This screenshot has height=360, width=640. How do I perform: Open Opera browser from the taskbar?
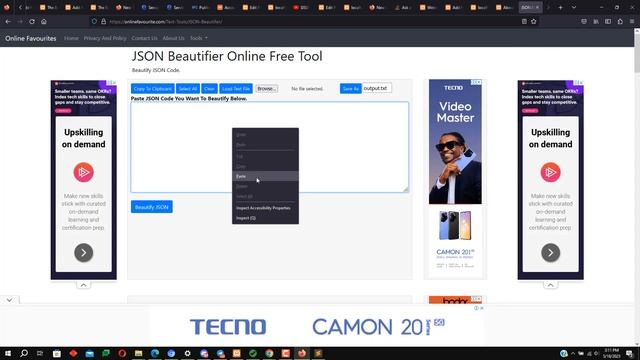[122, 353]
